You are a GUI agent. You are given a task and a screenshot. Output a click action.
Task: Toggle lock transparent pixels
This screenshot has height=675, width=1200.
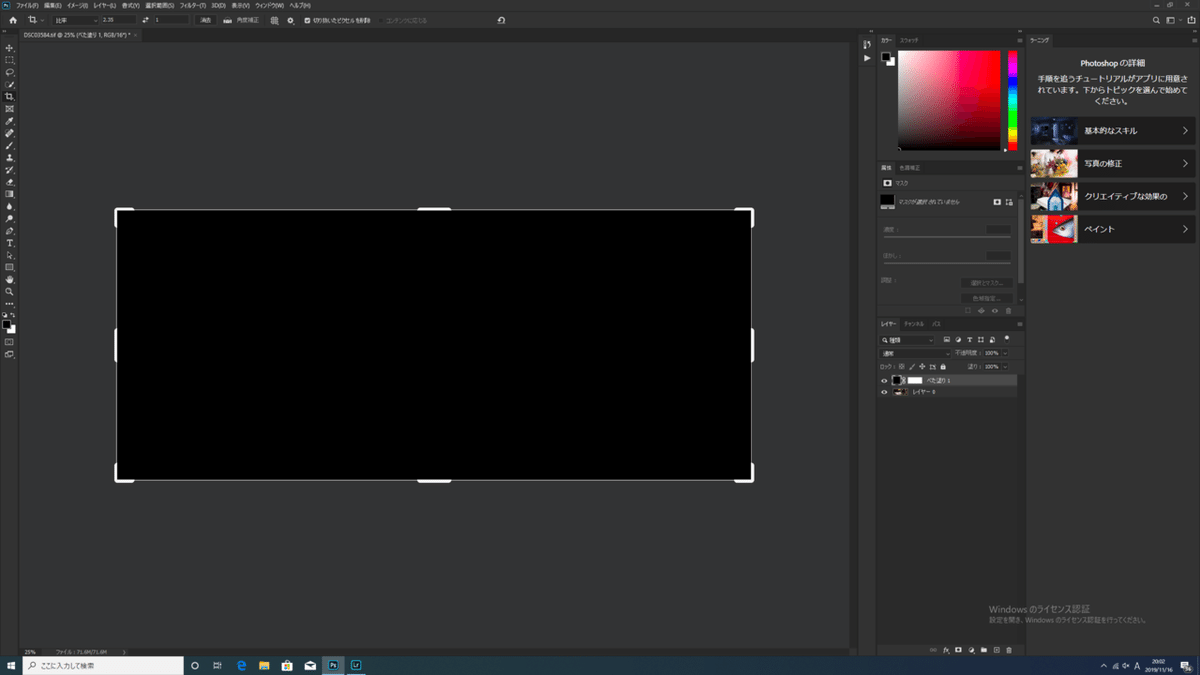click(902, 367)
